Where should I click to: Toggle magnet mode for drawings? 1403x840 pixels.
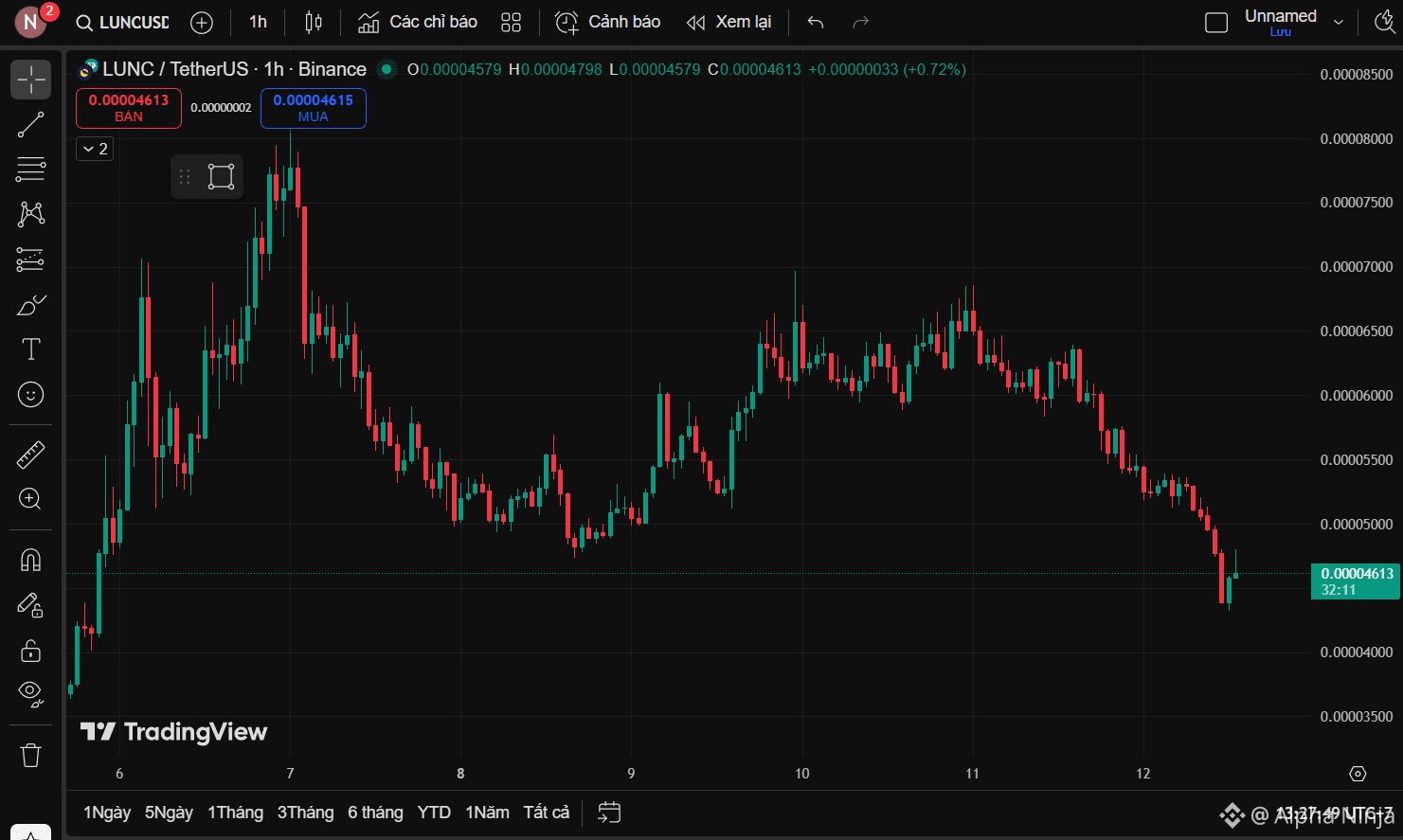pos(30,560)
